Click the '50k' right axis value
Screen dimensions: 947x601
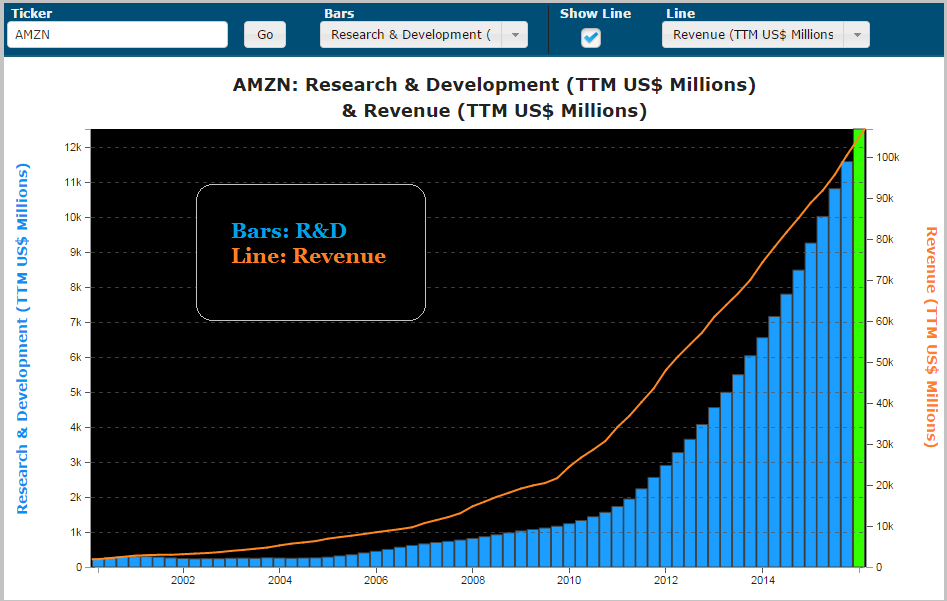pyautogui.click(x=885, y=362)
